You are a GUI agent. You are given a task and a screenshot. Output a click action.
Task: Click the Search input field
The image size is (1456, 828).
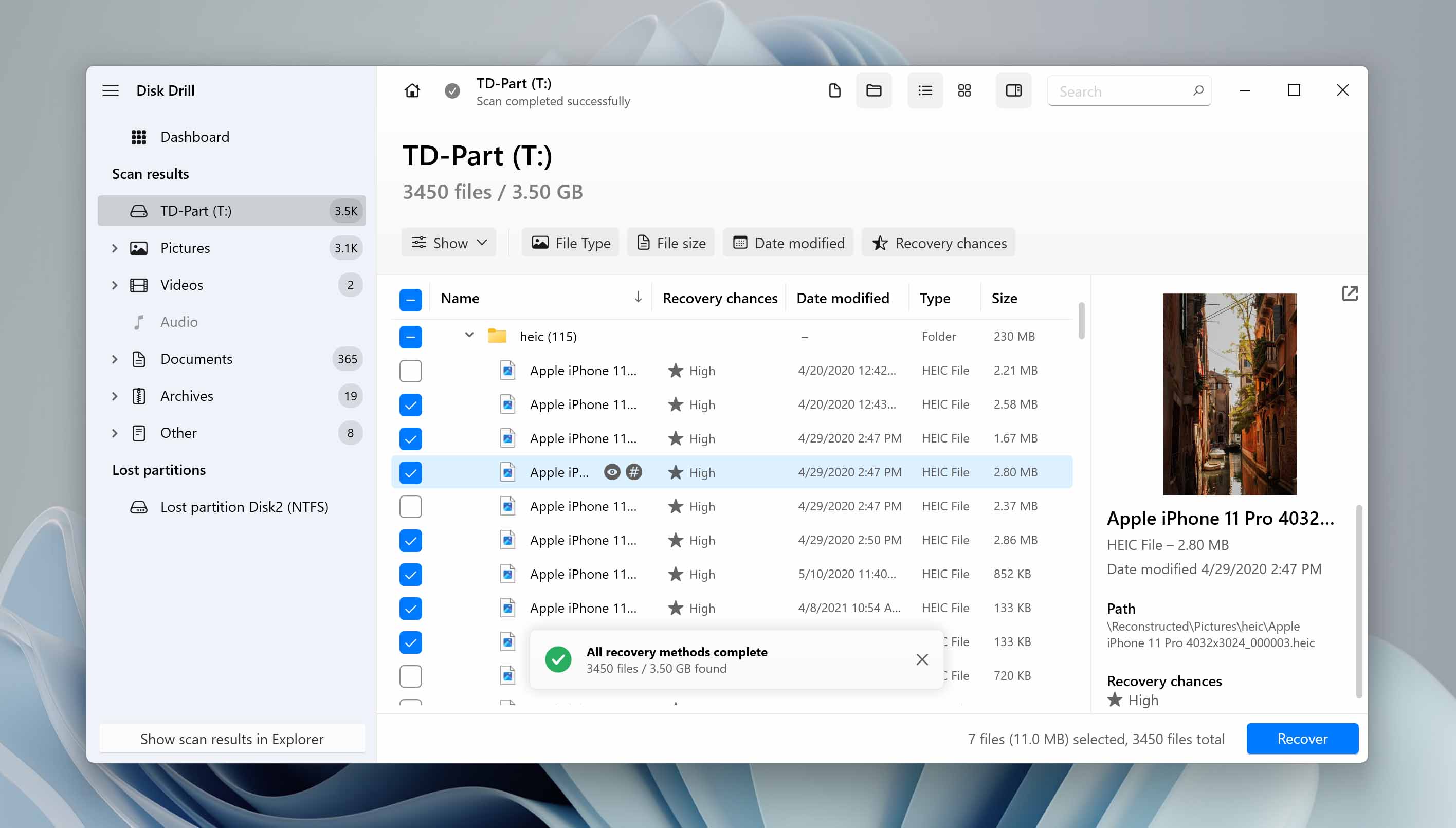click(x=1128, y=91)
